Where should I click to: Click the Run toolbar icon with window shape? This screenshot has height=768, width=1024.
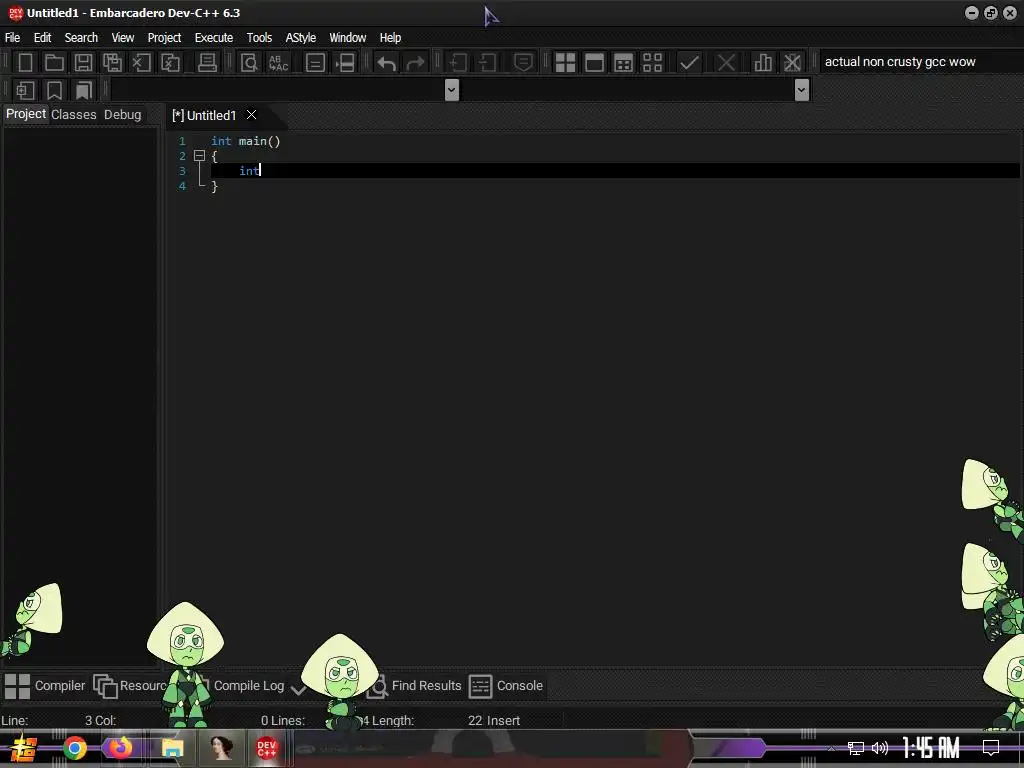(x=594, y=63)
